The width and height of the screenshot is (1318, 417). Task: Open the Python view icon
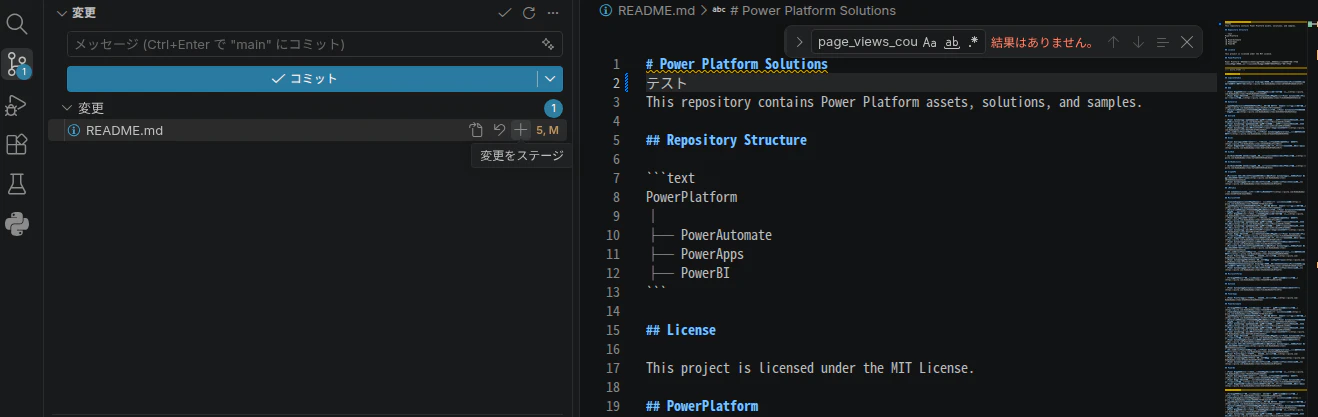click(x=17, y=224)
